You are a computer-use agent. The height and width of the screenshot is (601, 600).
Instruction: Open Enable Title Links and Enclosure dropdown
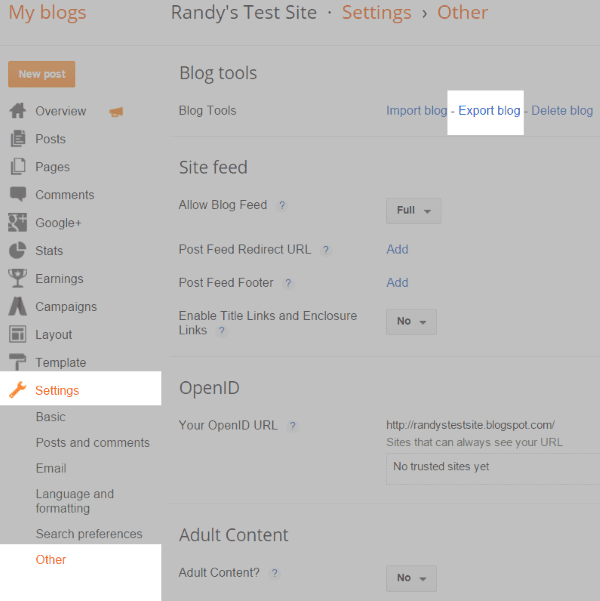pos(411,321)
